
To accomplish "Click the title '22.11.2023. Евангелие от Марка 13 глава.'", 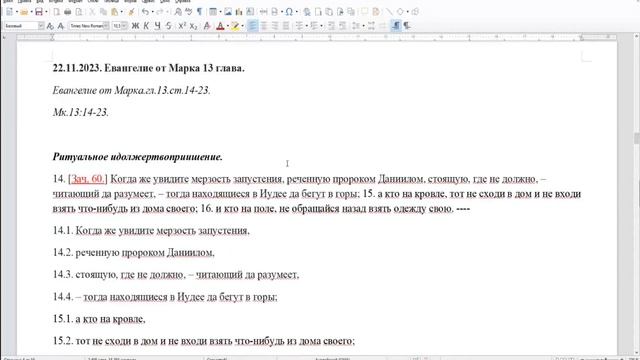I will (149, 68).
